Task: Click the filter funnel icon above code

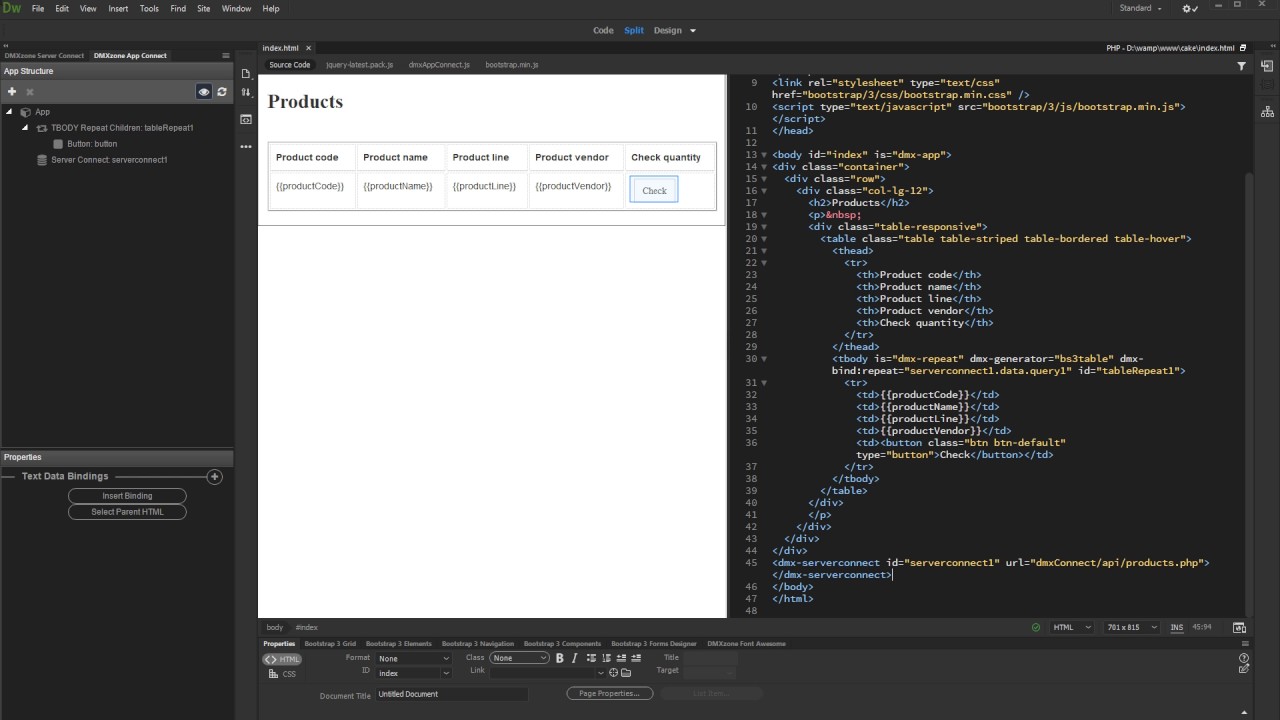Action: coord(1241,66)
